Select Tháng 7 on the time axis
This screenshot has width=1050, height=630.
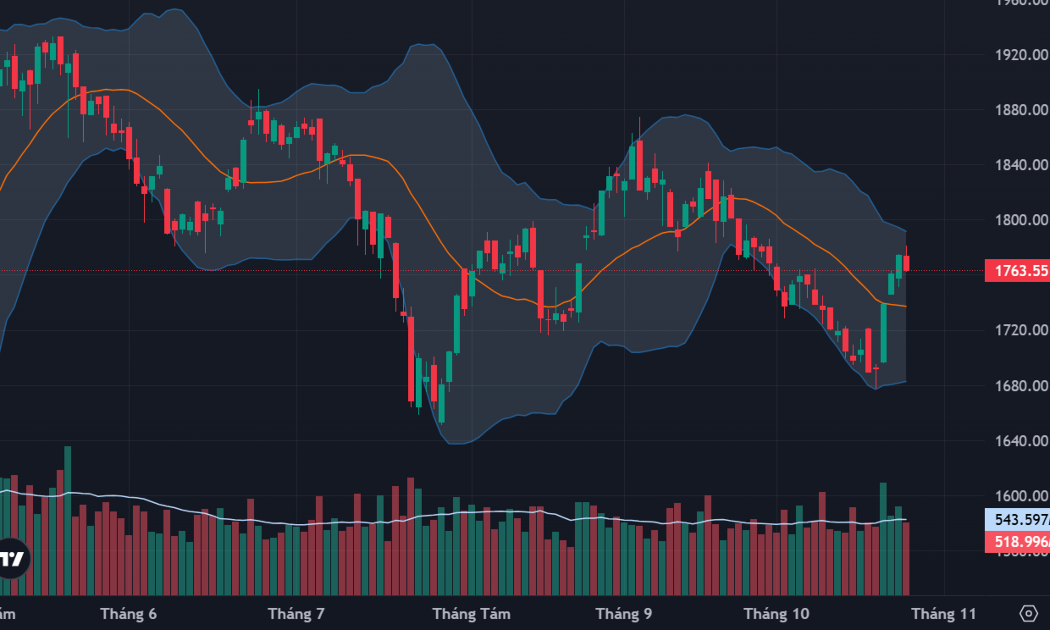(296, 614)
